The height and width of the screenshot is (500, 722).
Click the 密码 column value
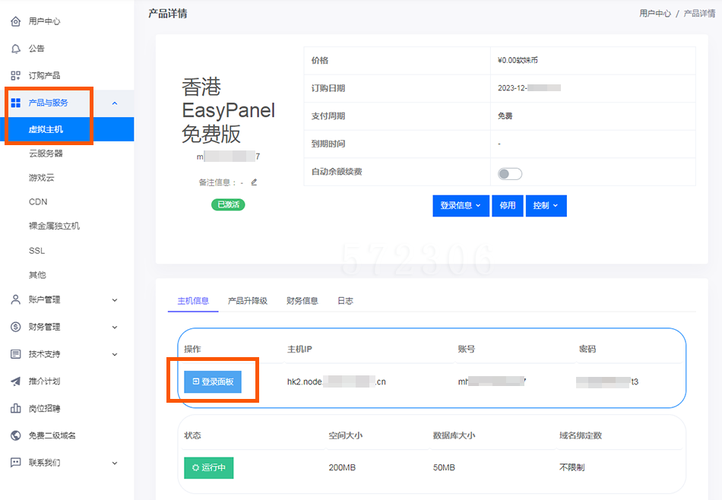click(x=607, y=382)
